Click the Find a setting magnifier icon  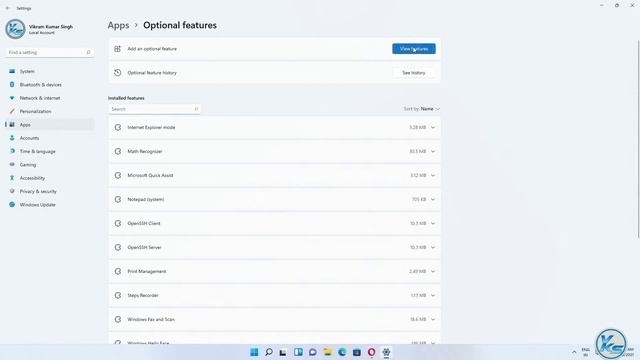(x=88, y=52)
